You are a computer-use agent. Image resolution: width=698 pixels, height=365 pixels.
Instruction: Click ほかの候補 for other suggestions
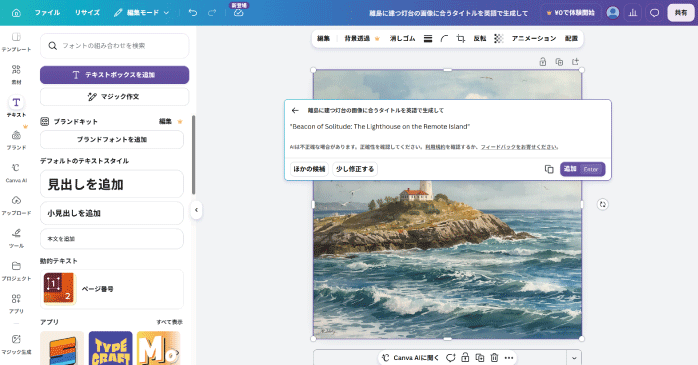(x=309, y=169)
